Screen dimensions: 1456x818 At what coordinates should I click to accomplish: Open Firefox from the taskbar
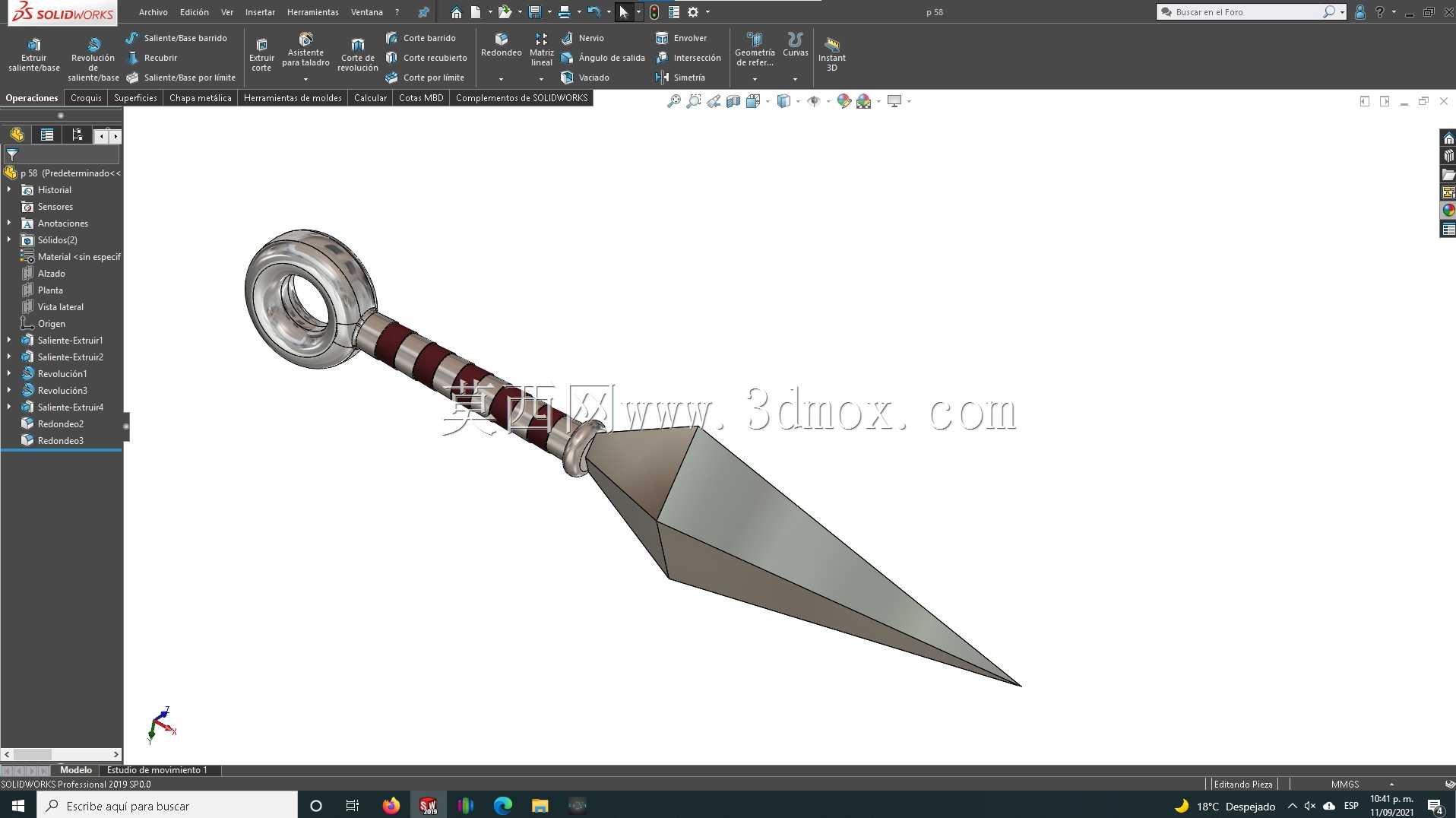point(391,805)
